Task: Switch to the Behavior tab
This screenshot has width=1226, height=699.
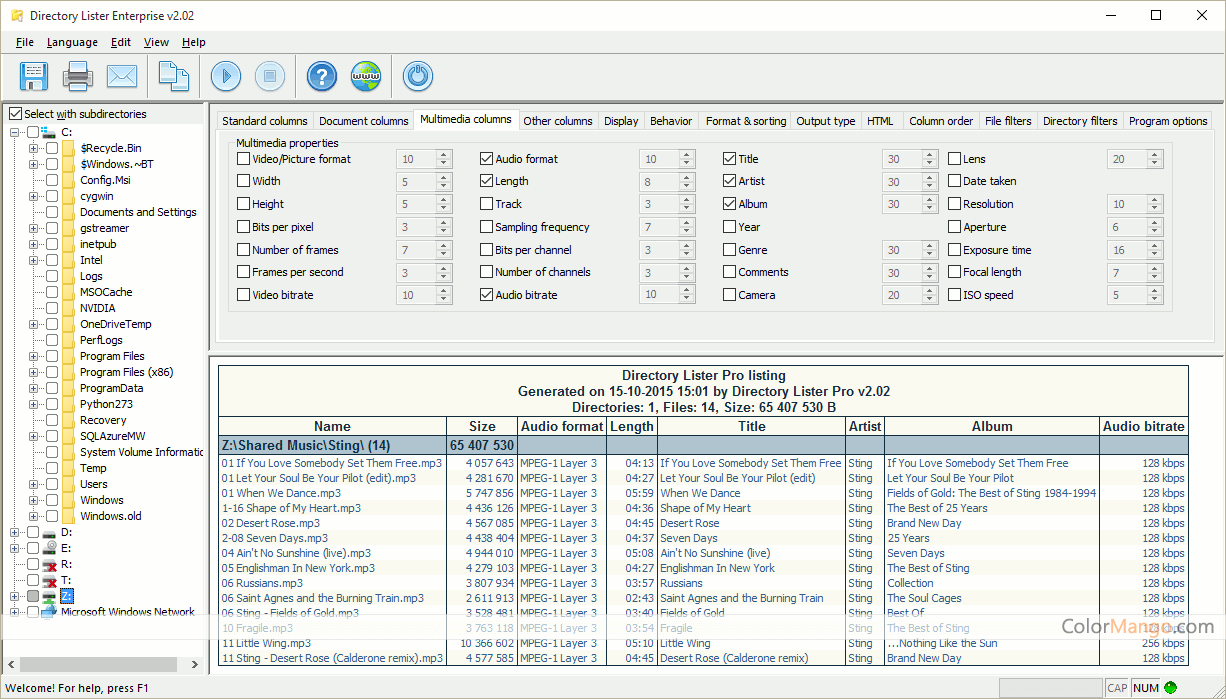Action: click(671, 121)
